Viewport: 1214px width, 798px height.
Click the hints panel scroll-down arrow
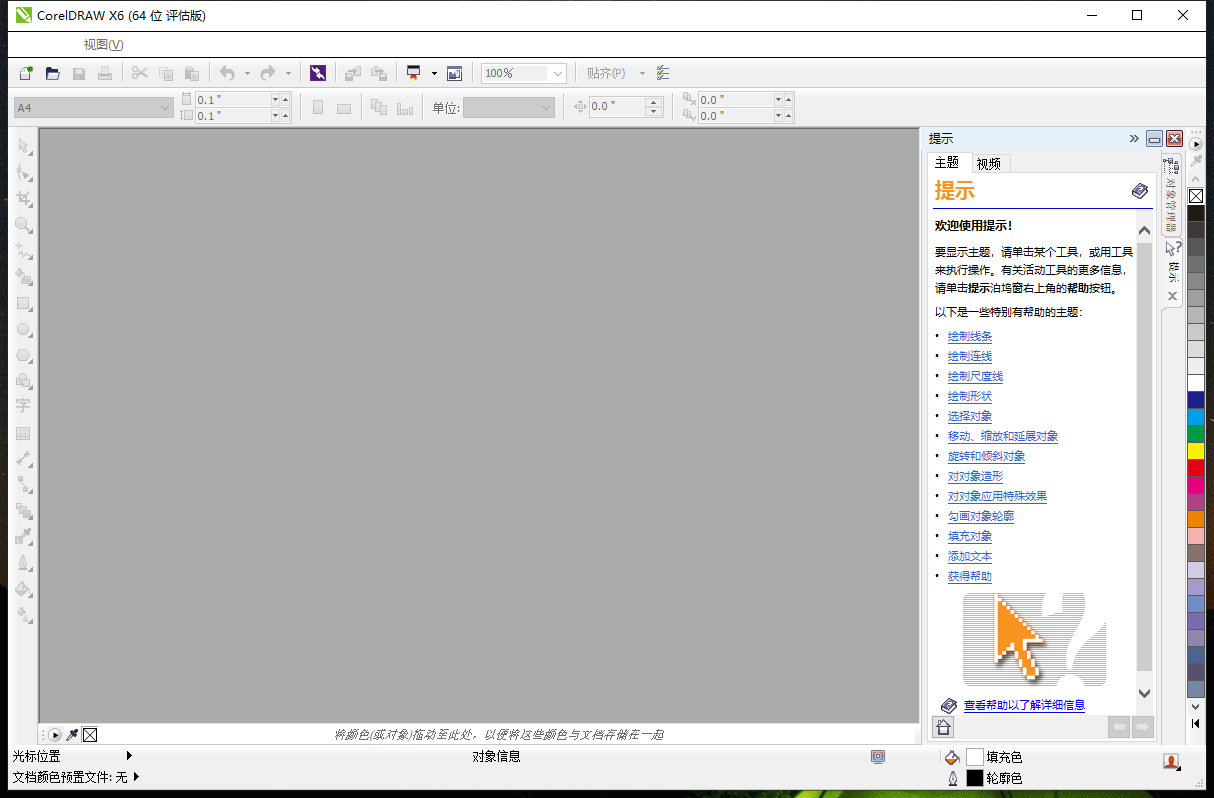[1143, 691]
